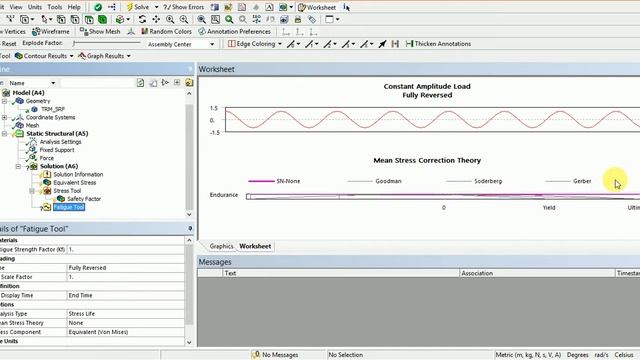Click the Solve lightning button
This screenshot has height=360, width=640.
(x=138, y=7)
